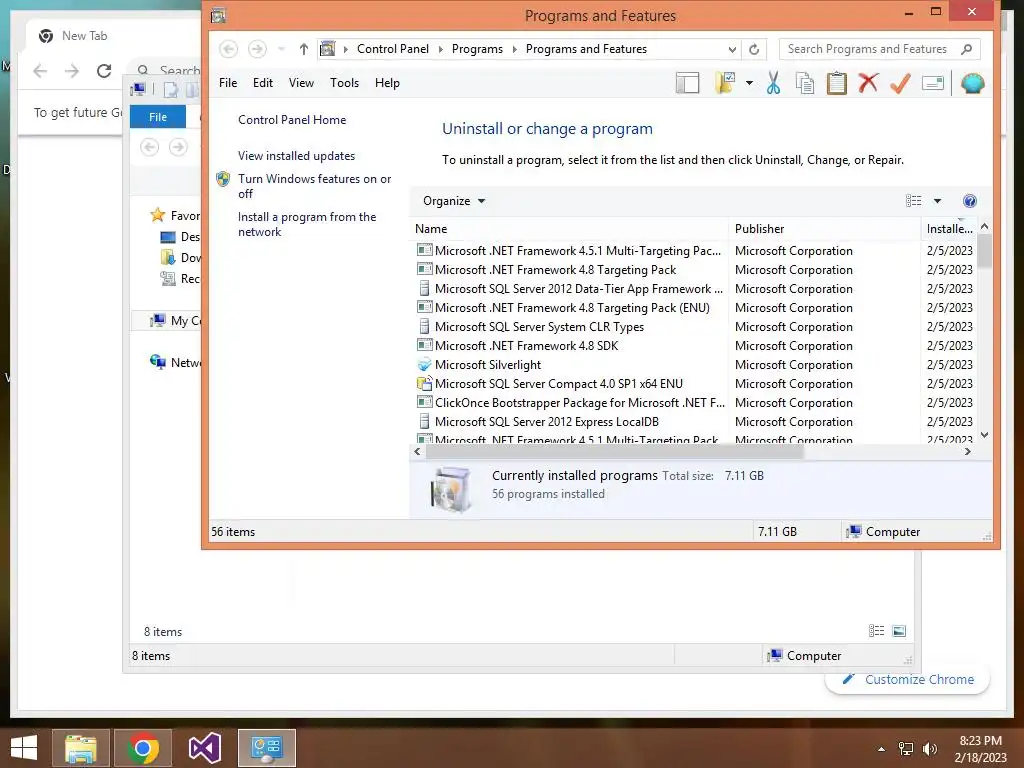Viewport: 1024px width, 768px height.
Task: Open the Edit menu
Action: tap(263, 83)
